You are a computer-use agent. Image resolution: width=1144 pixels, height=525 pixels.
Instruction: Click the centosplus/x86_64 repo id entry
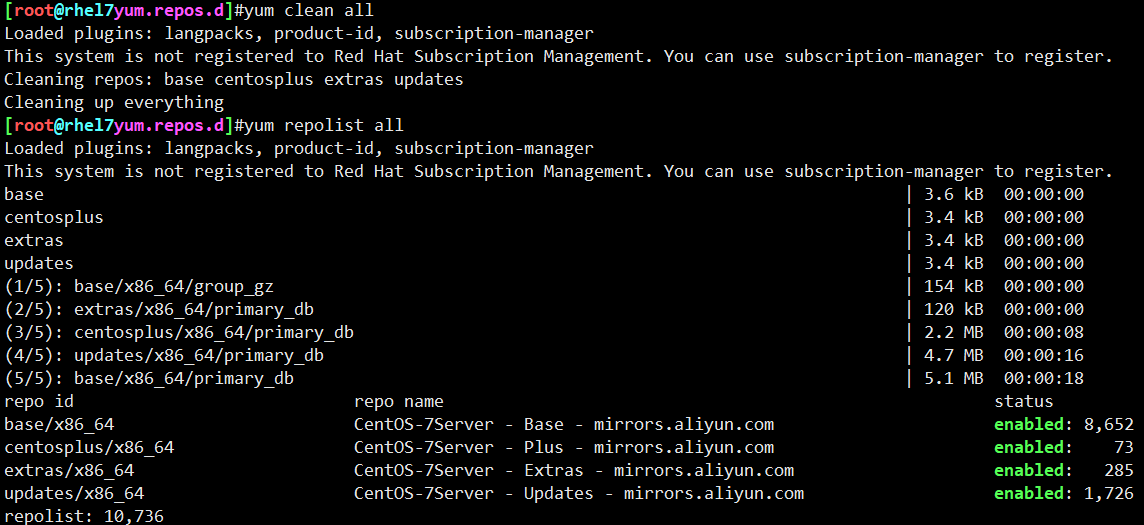click(89, 448)
